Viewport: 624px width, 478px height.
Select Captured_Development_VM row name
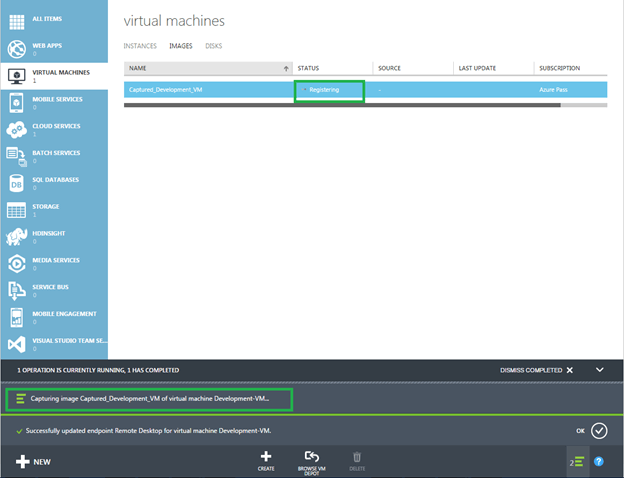tap(166, 90)
